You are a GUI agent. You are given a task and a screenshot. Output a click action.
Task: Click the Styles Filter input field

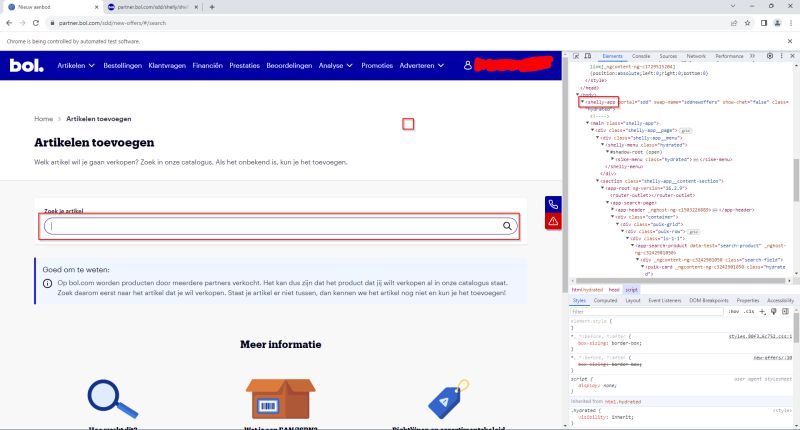647,311
